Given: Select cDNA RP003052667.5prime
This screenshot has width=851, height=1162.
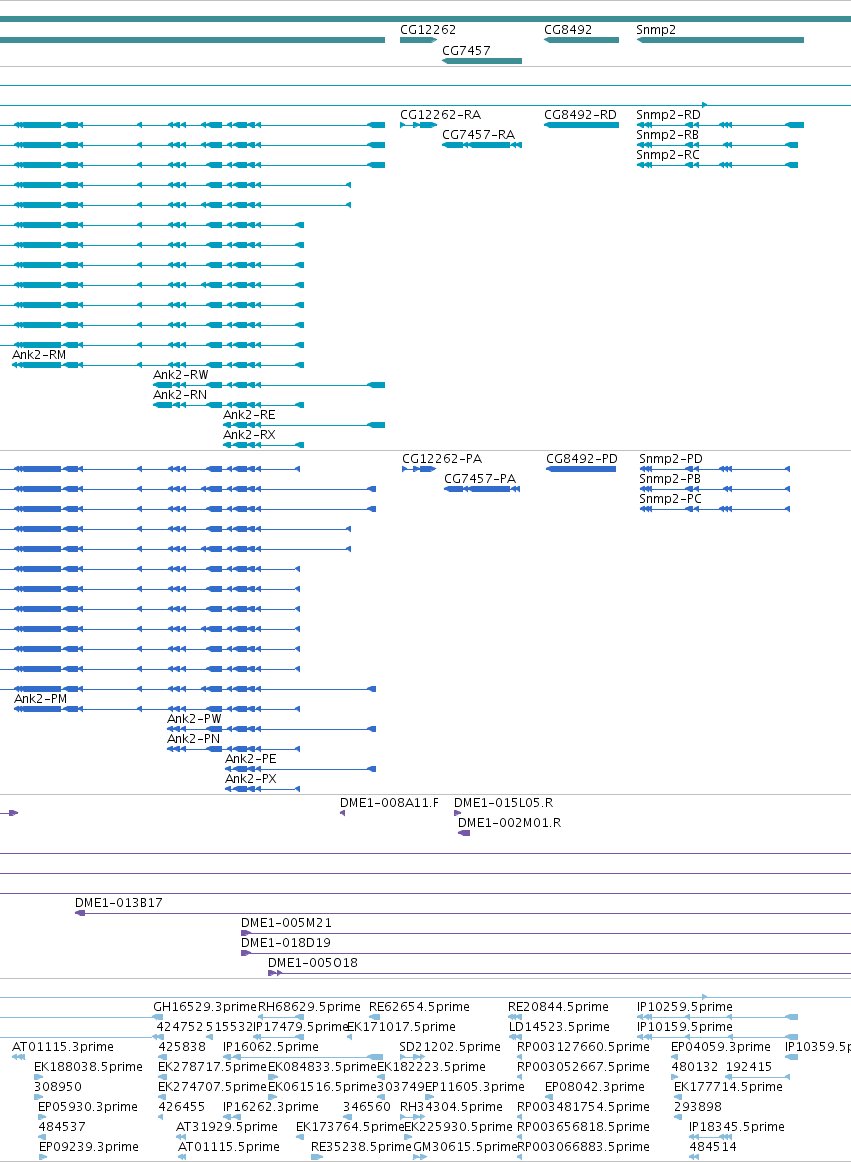Looking at the screenshot, I should click(x=583, y=1066).
